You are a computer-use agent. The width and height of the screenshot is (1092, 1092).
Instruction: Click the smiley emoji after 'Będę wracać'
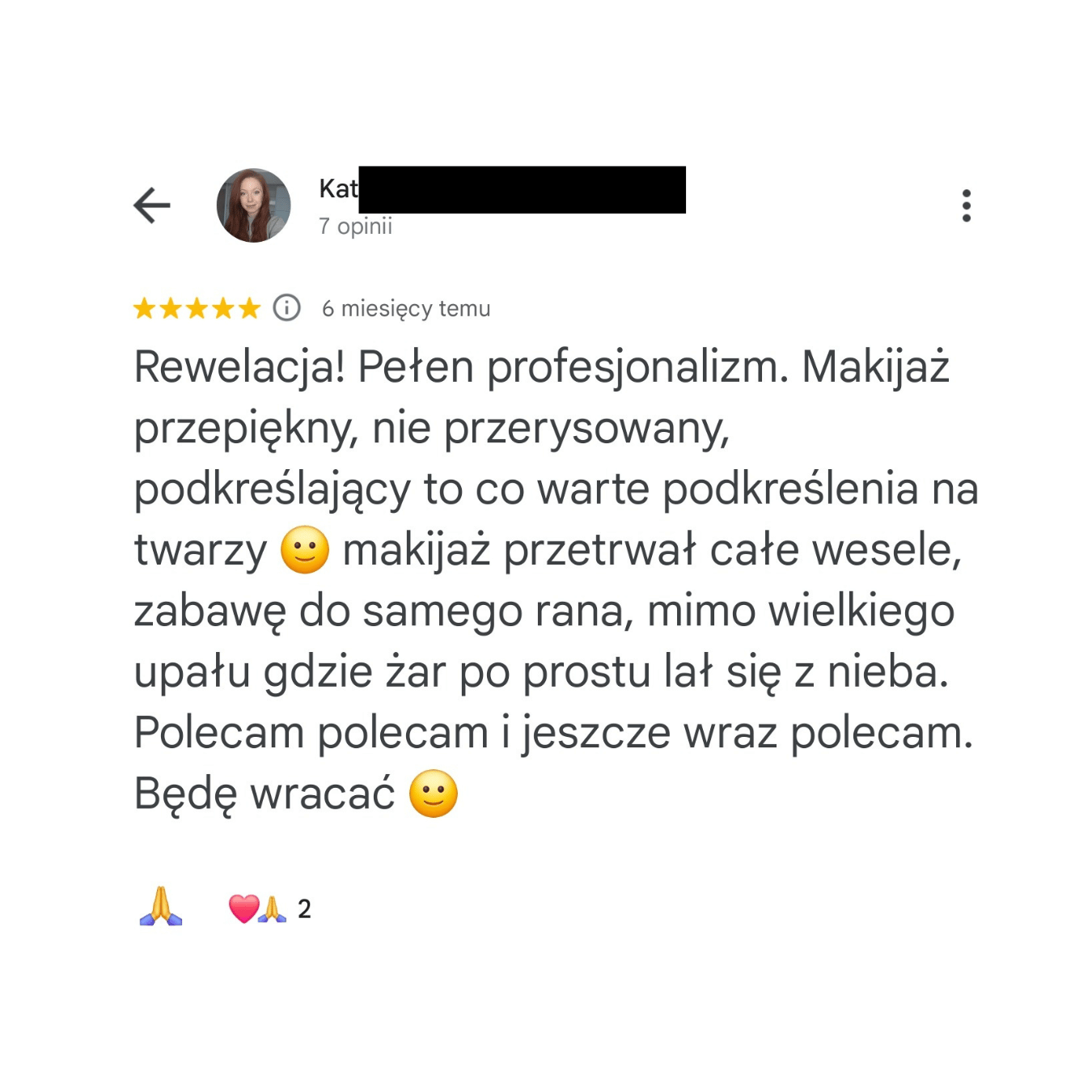point(434,794)
